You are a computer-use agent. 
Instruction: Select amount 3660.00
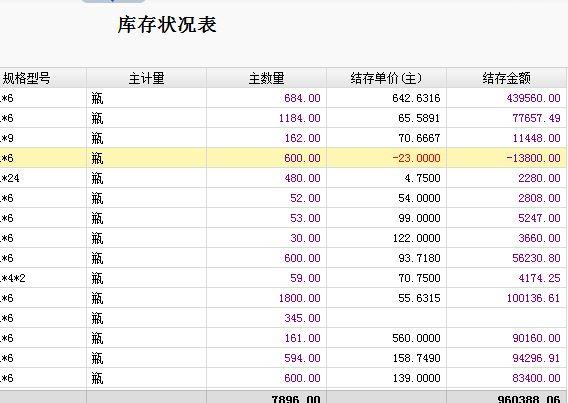pyautogui.click(x=506, y=238)
